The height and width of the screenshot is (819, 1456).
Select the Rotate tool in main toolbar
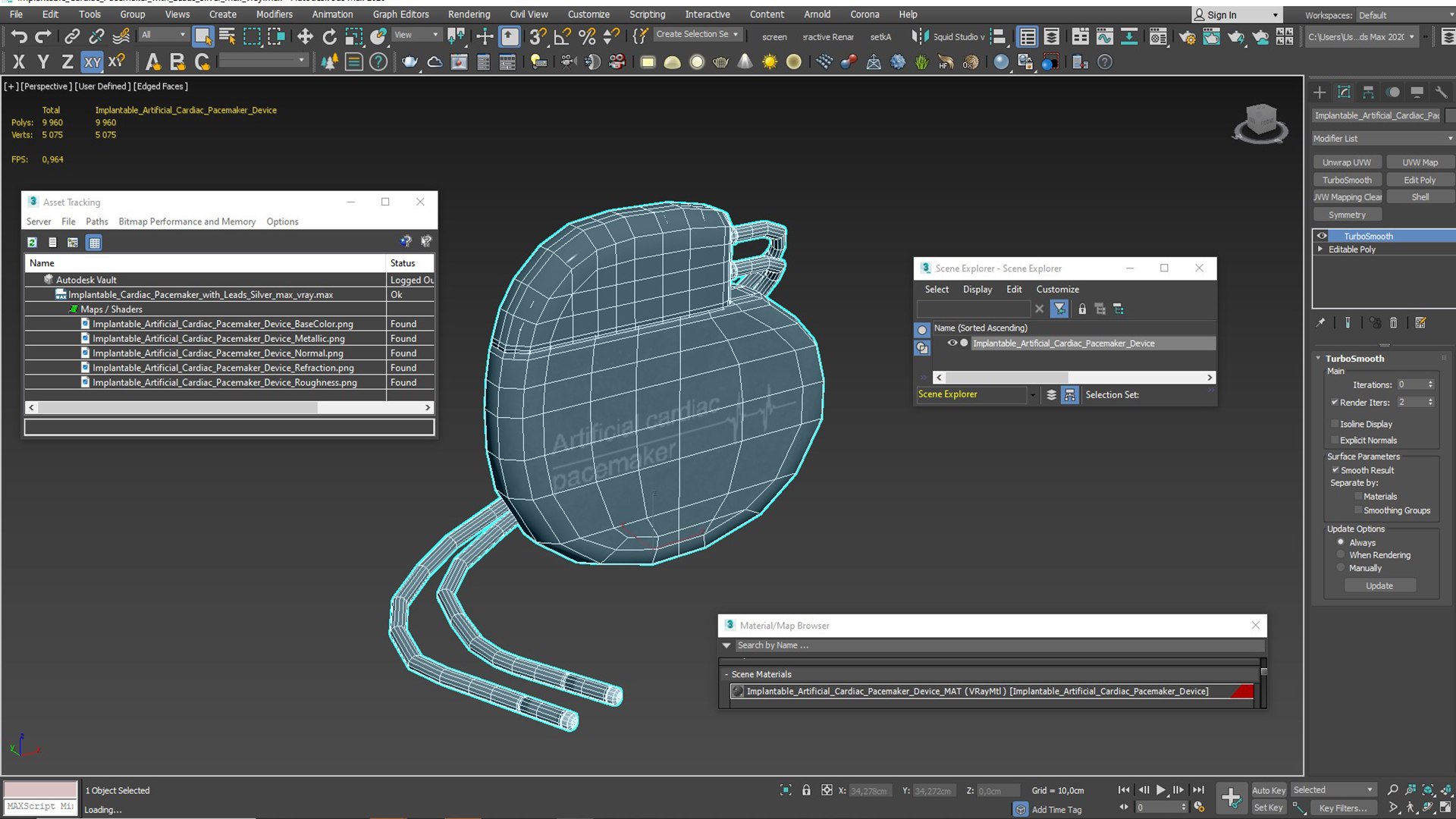329,36
